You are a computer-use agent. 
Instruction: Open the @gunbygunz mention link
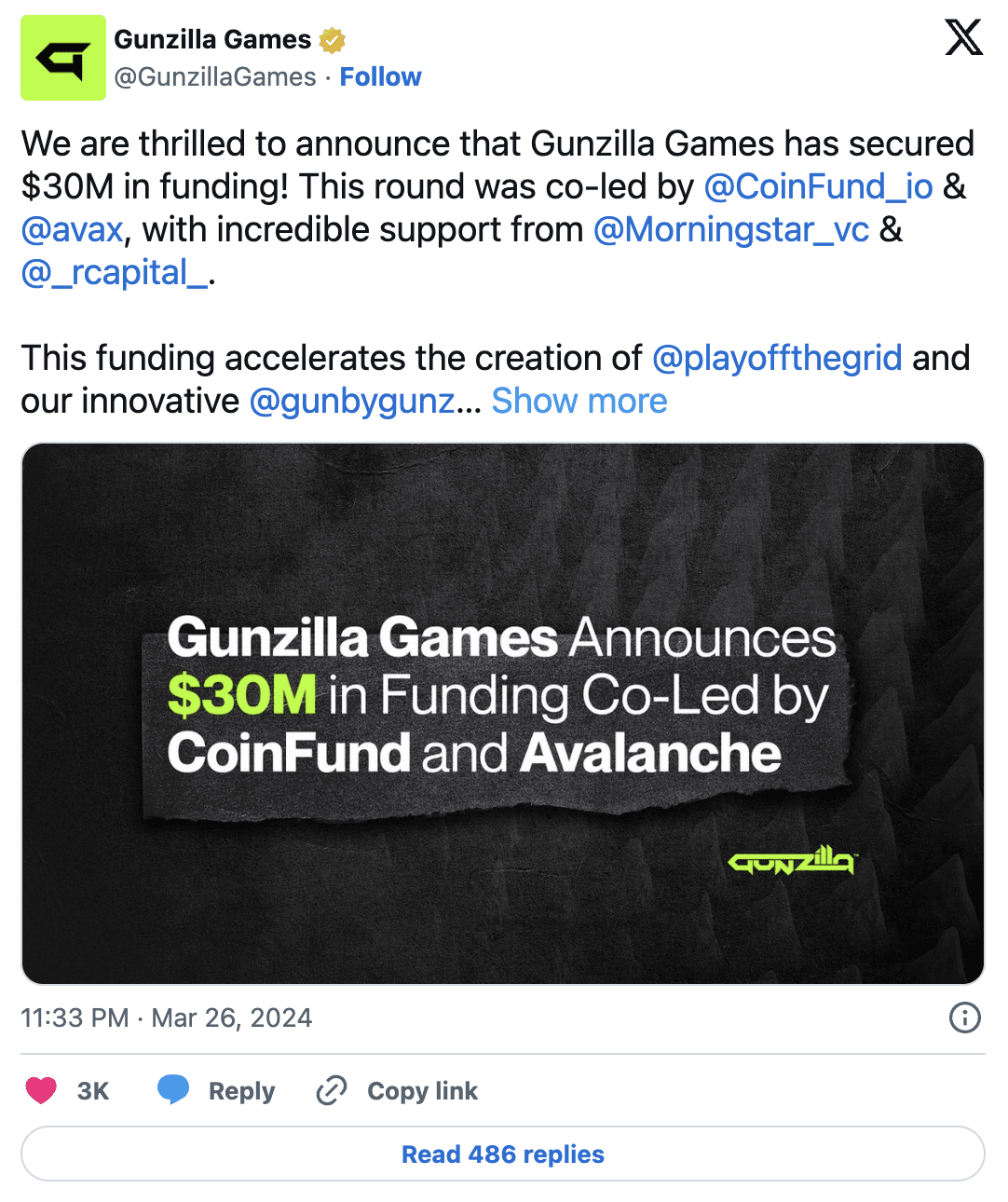(352, 401)
